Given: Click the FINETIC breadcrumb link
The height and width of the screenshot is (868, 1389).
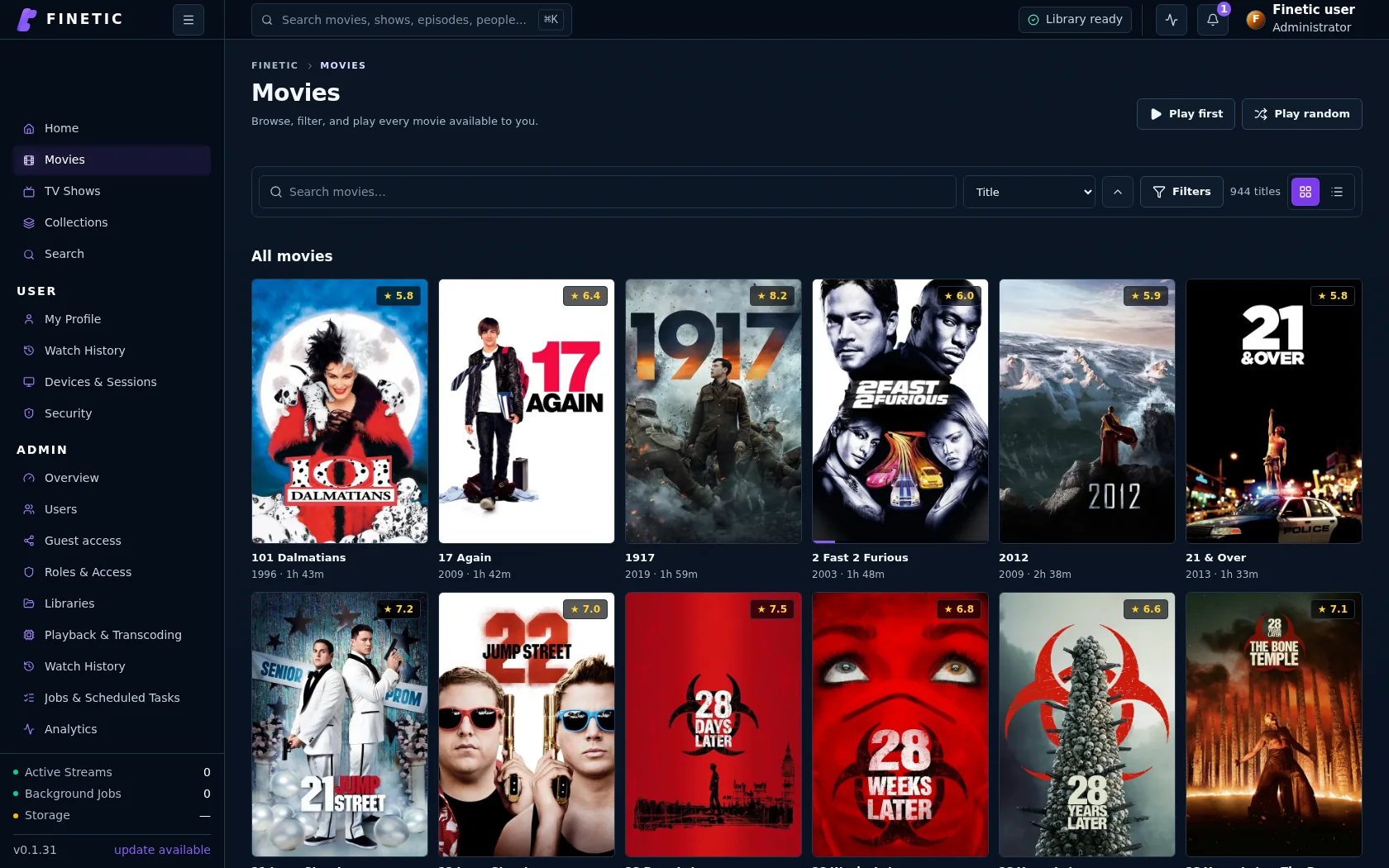Looking at the screenshot, I should pyautogui.click(x=274, y=65).
